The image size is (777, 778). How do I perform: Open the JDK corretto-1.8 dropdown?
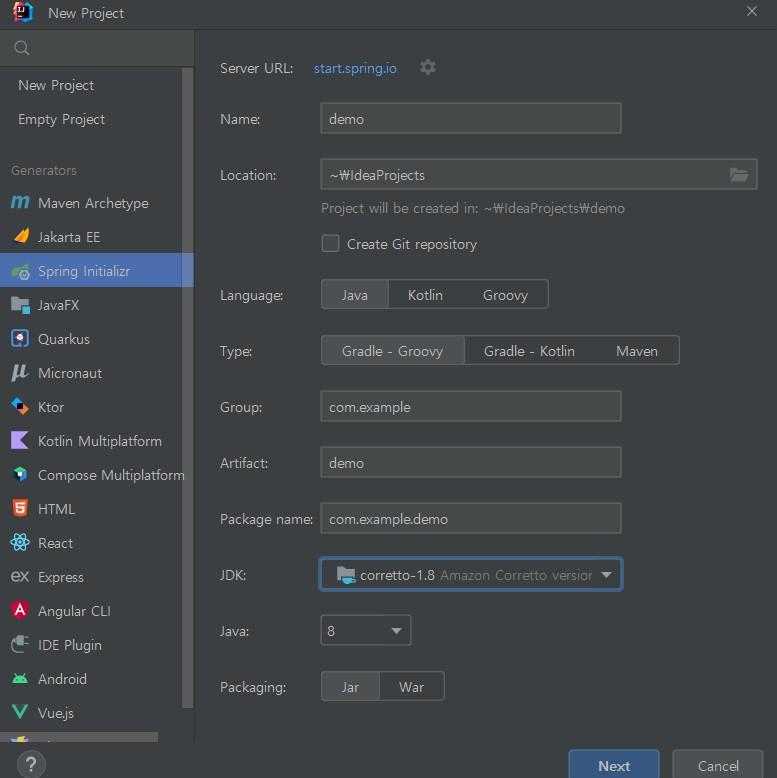470,575
